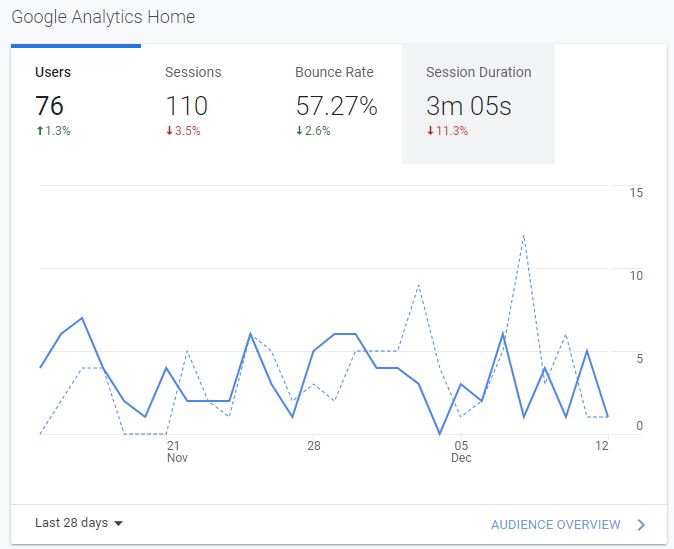The height and width of the screenshot is (549, 674).
Task: Click the y-axis label 5
Action: tap(640, 359)
